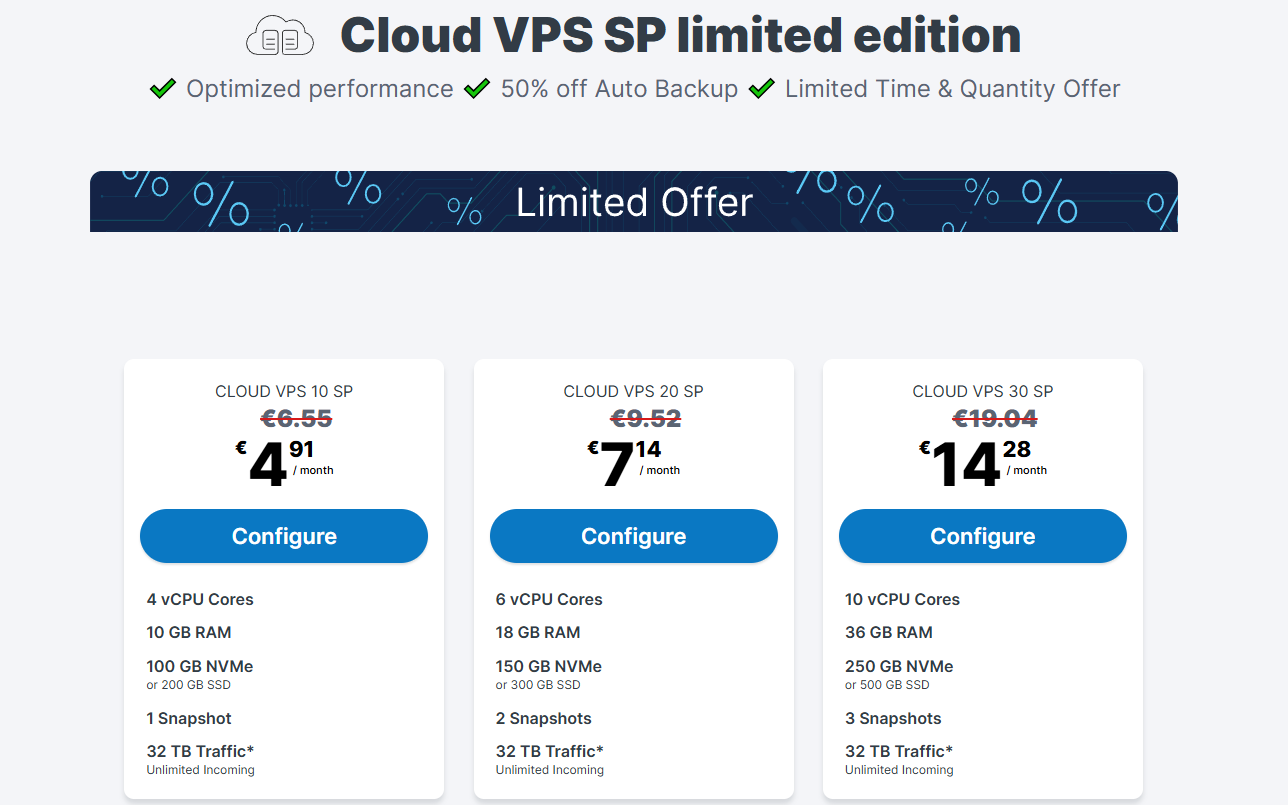Click the crossed-out €6.55 price

pyautogui.click(x=296, y=418)
